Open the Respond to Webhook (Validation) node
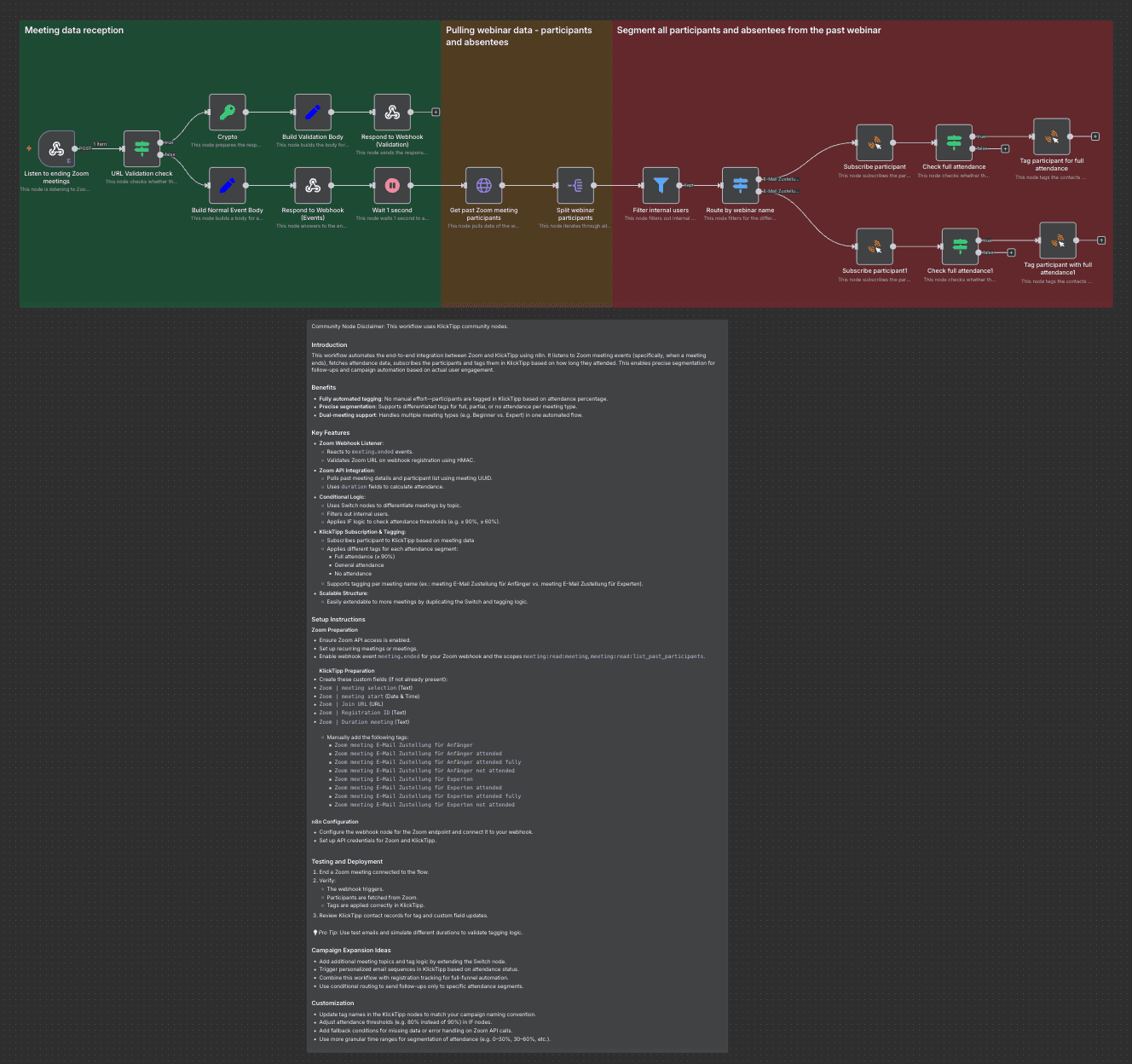Screen dimensions: 1132x1064 pos(392,112)
